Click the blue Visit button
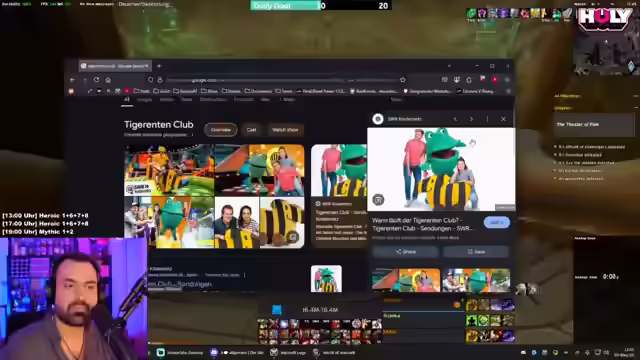Image resolution: width=640 pixels, height=360 pixels. point(497,222)
